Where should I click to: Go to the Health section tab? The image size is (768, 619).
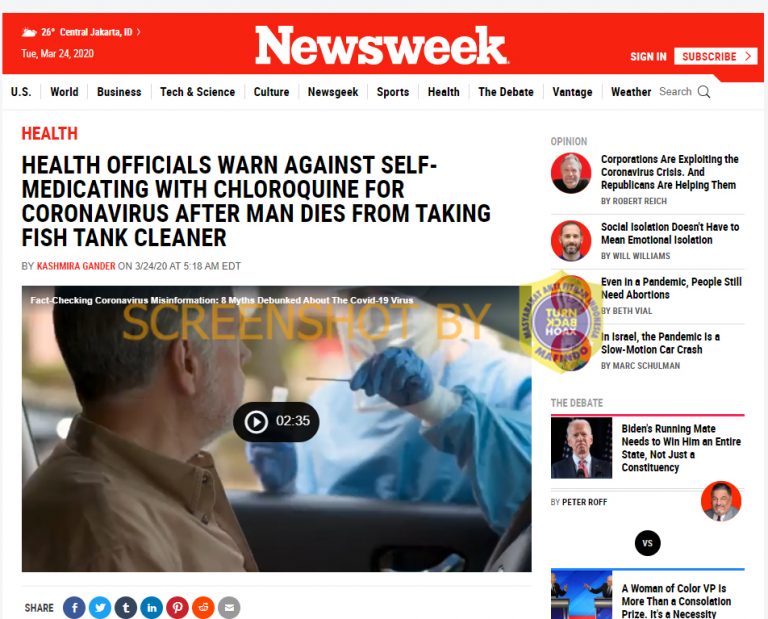point(443,92)
